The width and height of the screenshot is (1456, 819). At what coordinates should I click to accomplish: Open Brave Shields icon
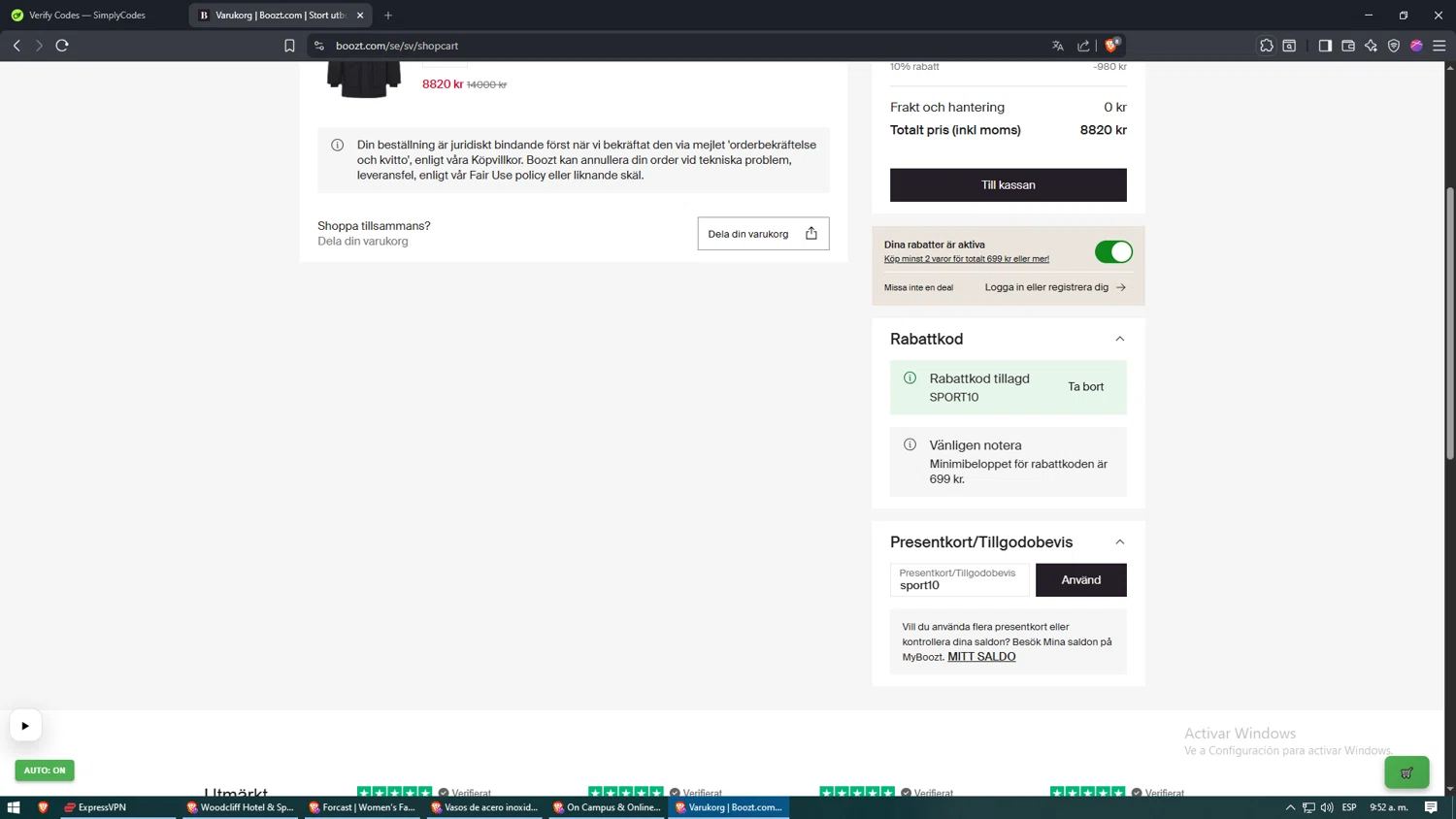(x=1112, y=45)
